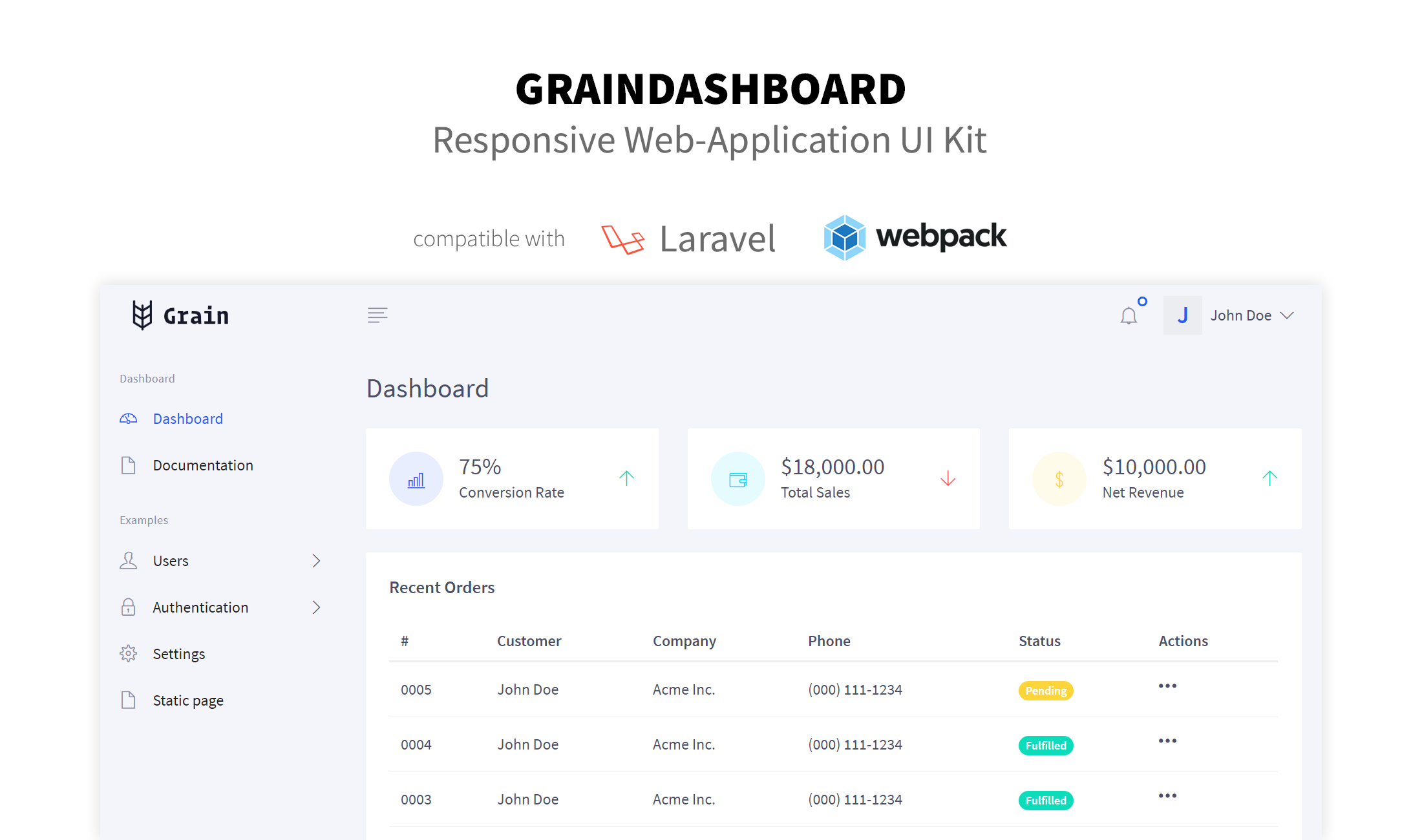The width and height of the screenshot is (1422, 840).
Task: Click the hamburger menu icon
Action: [x=378, y=315]
